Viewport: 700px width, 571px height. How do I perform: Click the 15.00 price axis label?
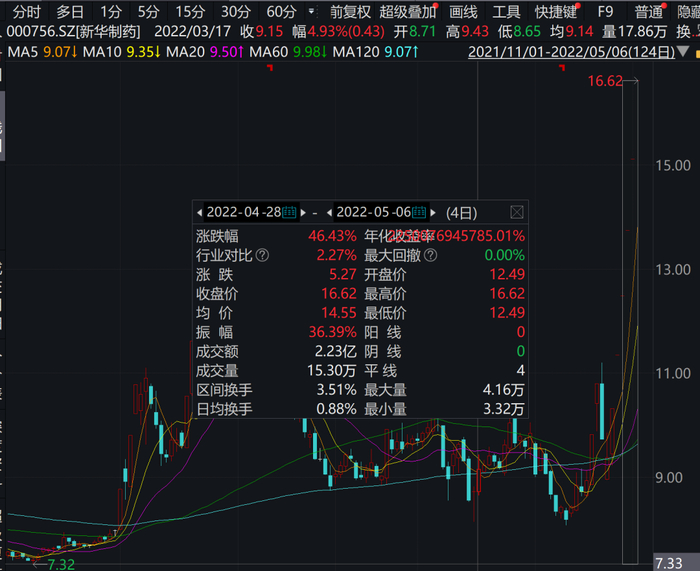coord(673,166)
